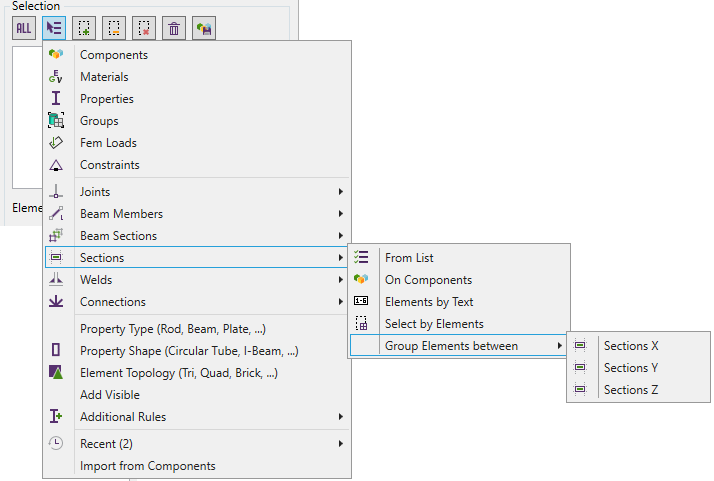Click Property Shape menu entry

[189, 351]
